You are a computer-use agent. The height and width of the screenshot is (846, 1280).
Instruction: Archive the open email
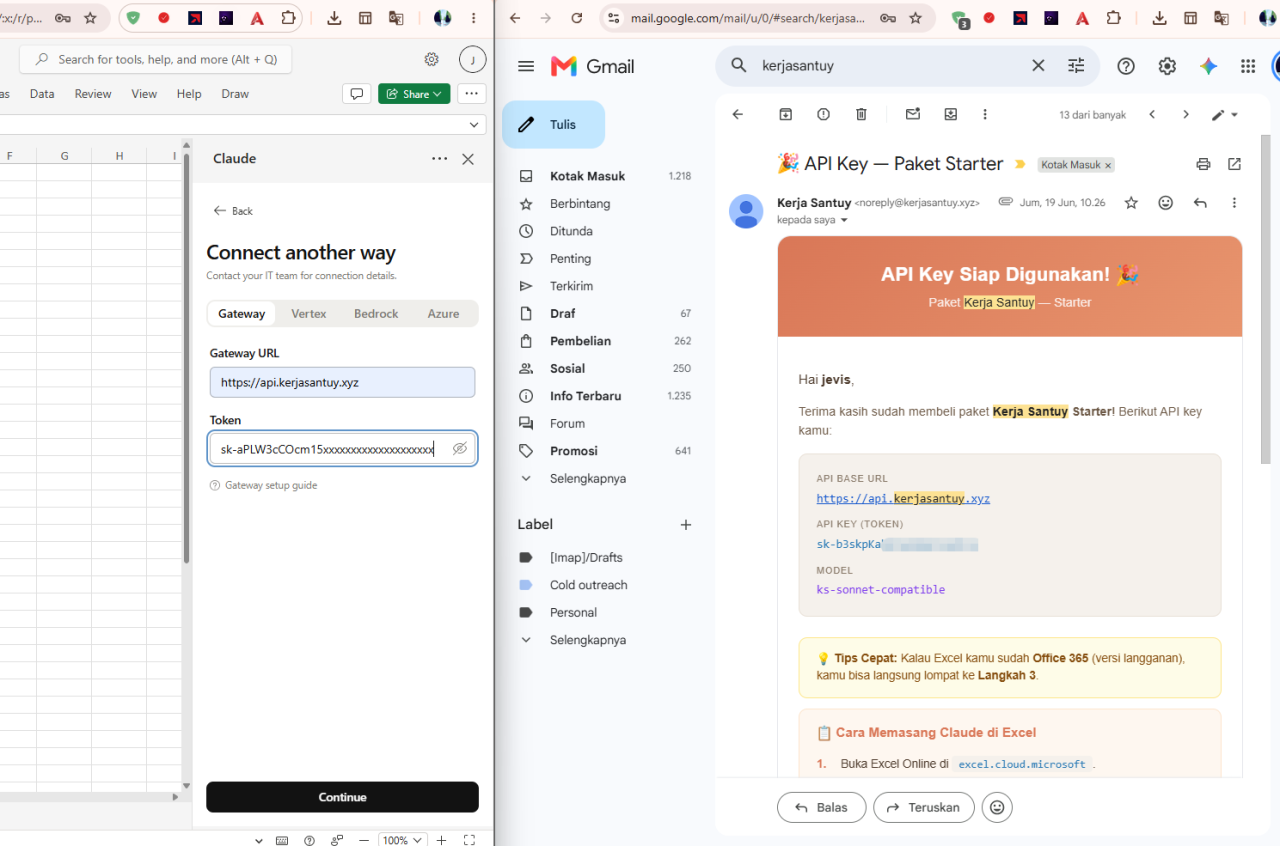786,115
